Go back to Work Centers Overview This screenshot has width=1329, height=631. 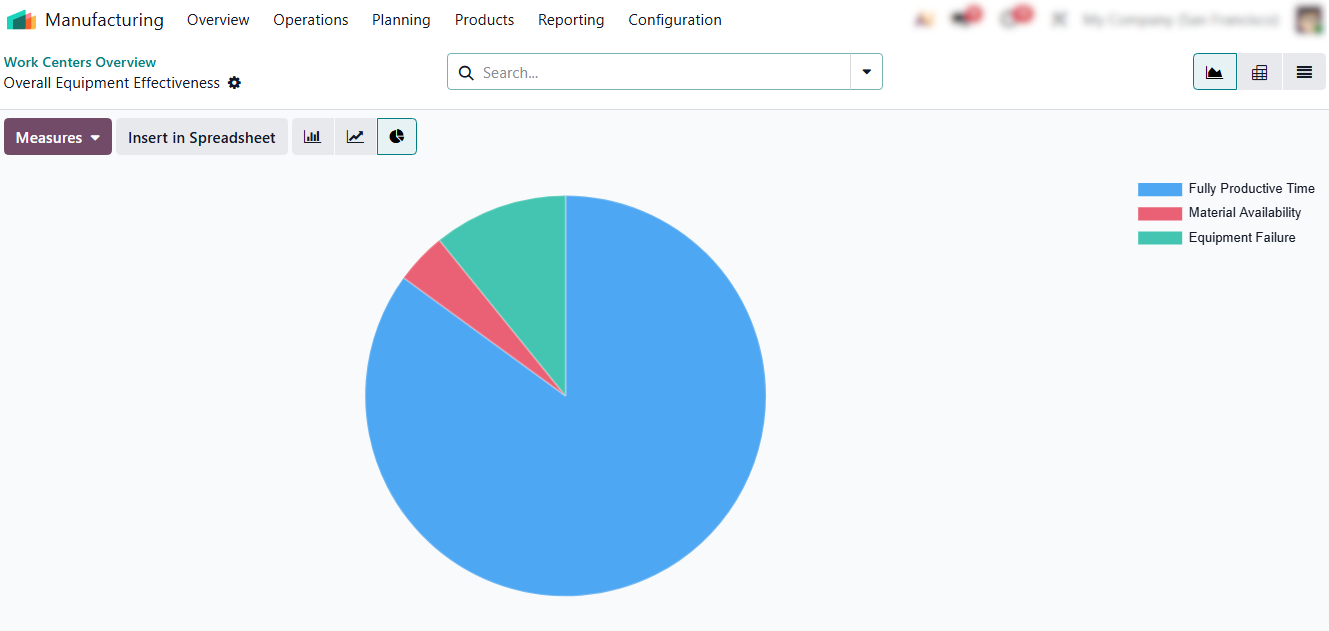pyautogui.click(x=80, y=62)
